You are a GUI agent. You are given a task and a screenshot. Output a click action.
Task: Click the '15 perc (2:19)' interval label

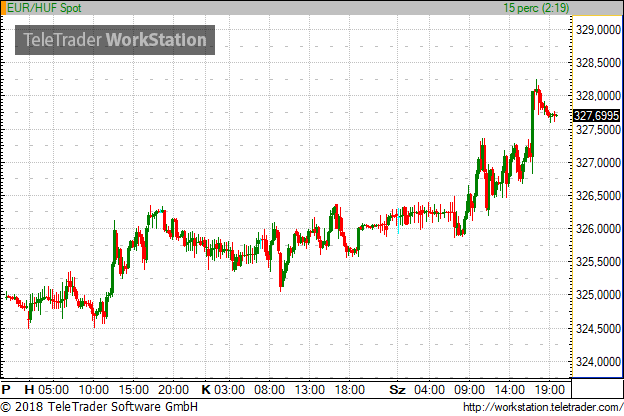coord(536,8)
